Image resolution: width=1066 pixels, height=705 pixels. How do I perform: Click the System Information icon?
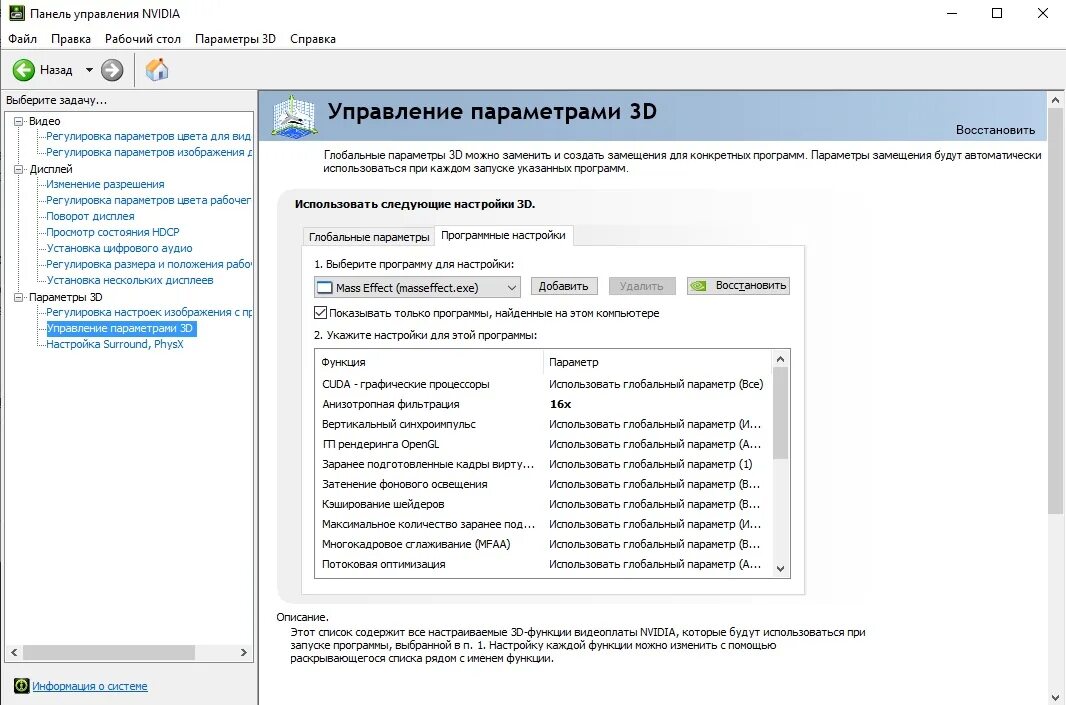[22, 685]
